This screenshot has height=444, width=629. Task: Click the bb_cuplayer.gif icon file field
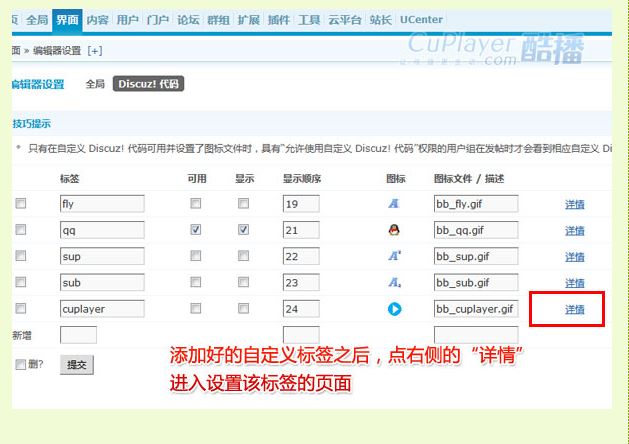(476, 309)
